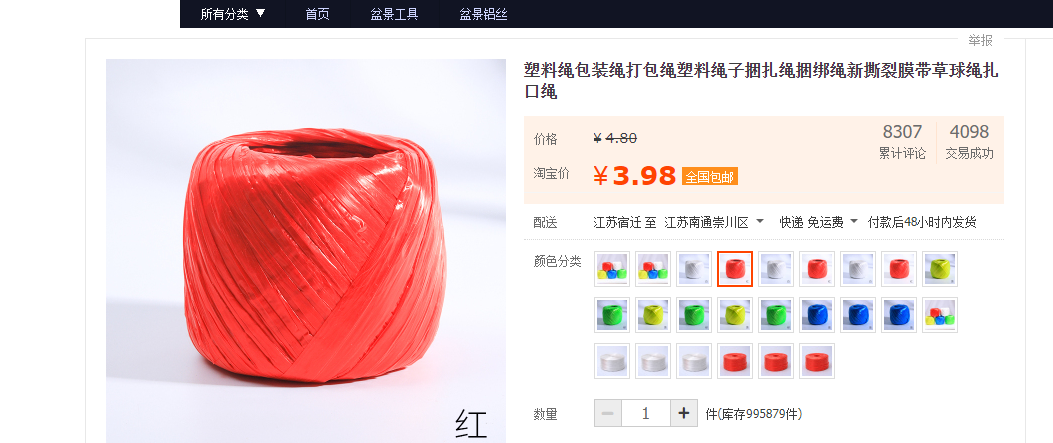Decrease quantity with the minus button
Image resolution: width=1053 pixels, height=443 pixels.
(x=608, y=413)
